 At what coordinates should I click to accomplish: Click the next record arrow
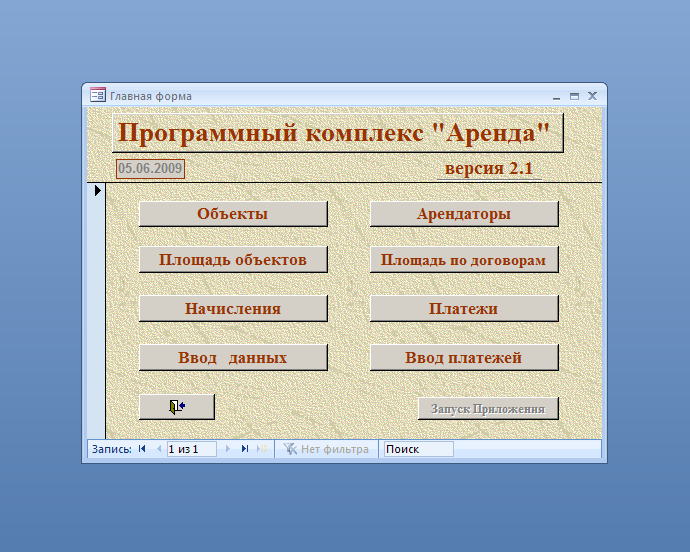pos(228,449)
